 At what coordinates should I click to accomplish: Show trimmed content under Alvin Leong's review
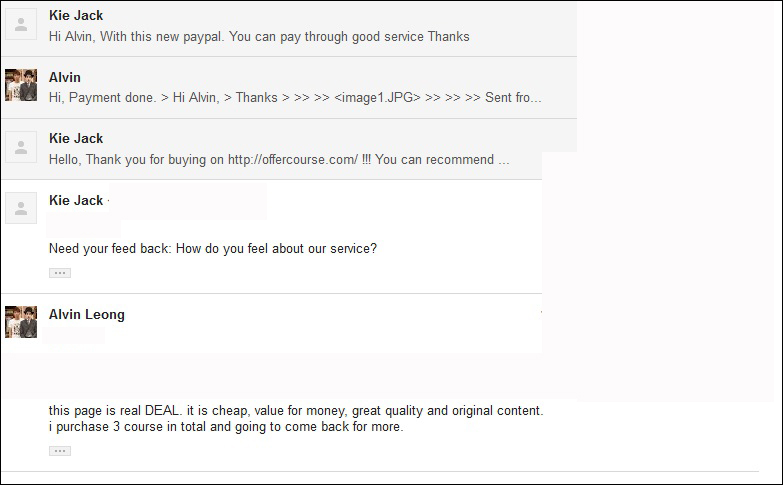click(60, 451)
